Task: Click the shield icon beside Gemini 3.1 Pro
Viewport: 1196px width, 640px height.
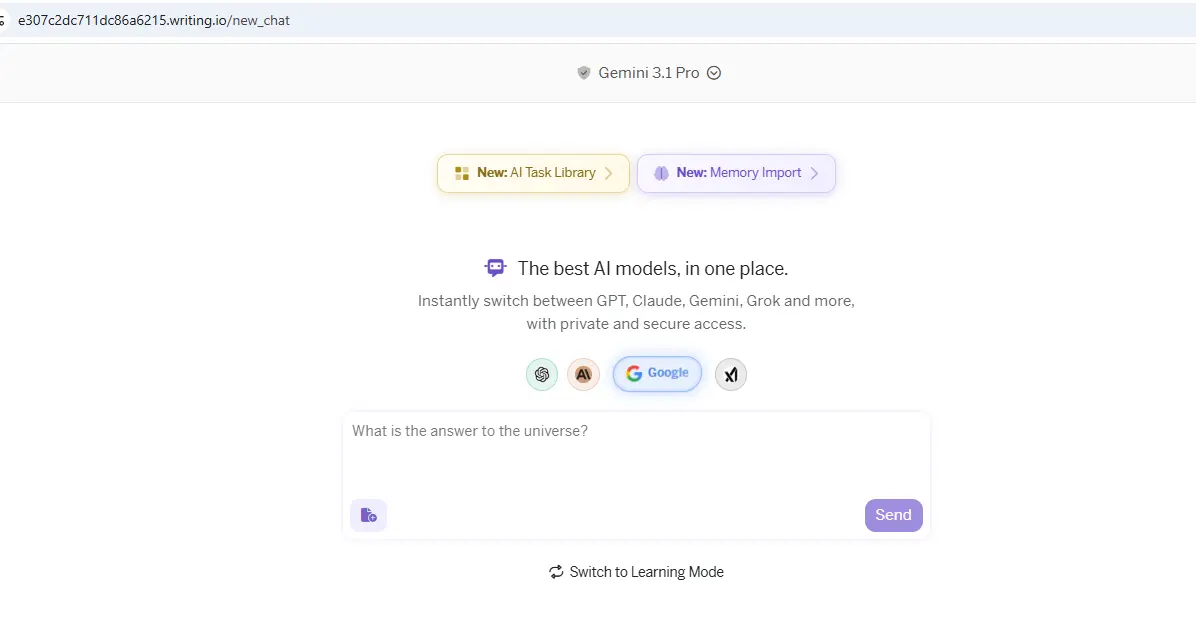Action: tap(584, 73)
